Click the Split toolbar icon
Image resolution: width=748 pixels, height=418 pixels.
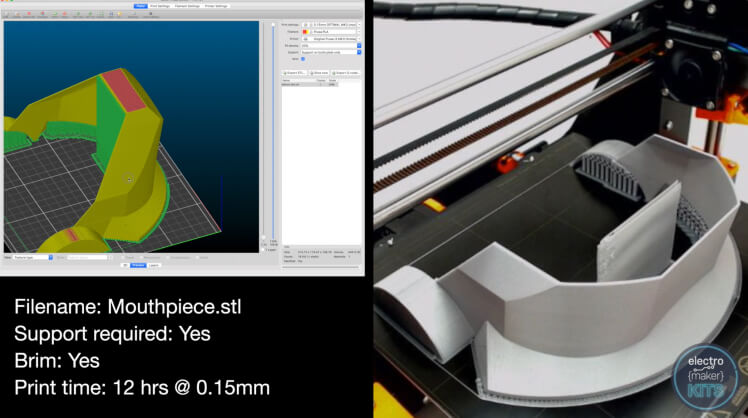click(x=111, y=14)
